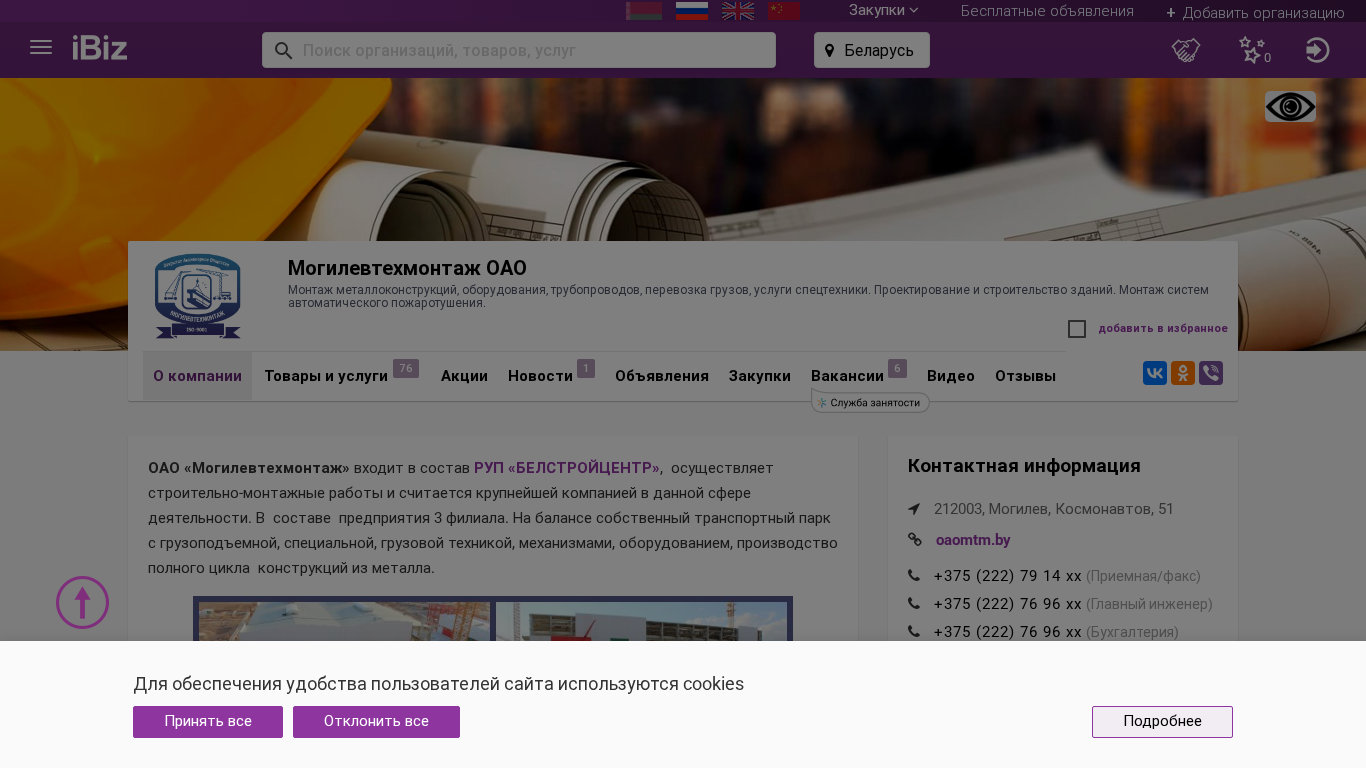The width and height of the screenshot is (1366, 768).
Task: Click Добавить организацию link
Action: pyautogui.click(x=1255, y=13)
